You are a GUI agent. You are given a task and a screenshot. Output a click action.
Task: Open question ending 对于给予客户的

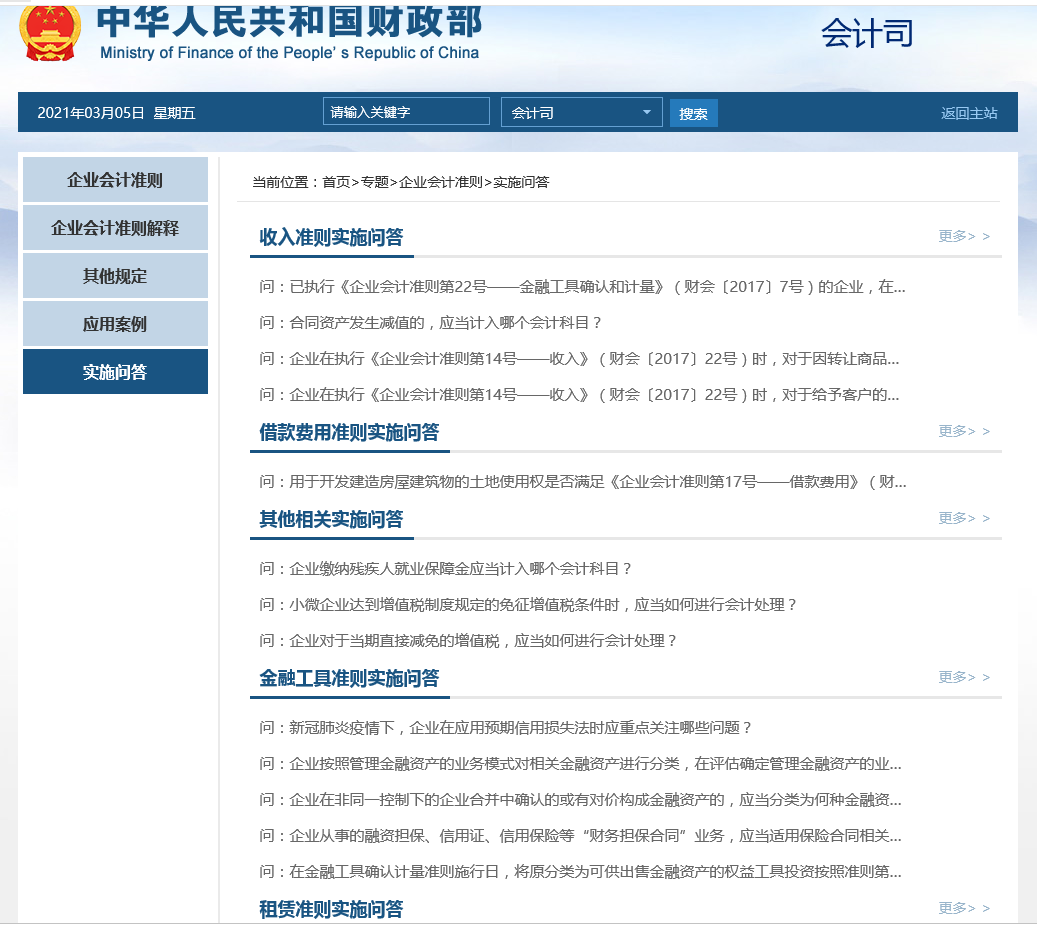tap(579, 395)
